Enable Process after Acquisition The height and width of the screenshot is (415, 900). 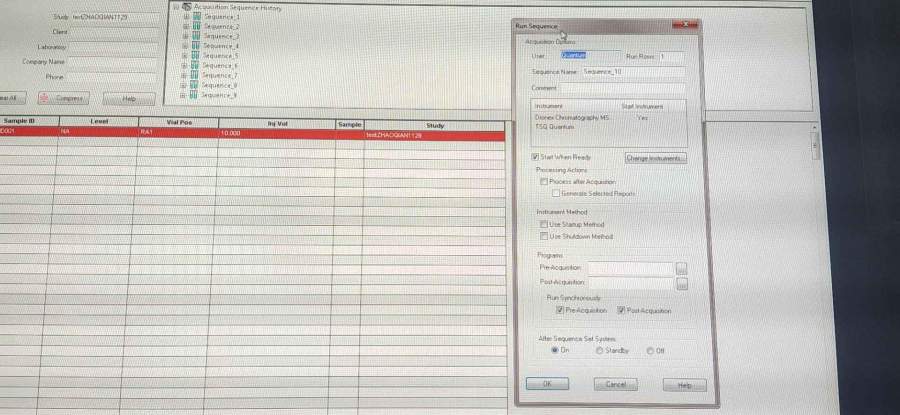tap(544, 181)
